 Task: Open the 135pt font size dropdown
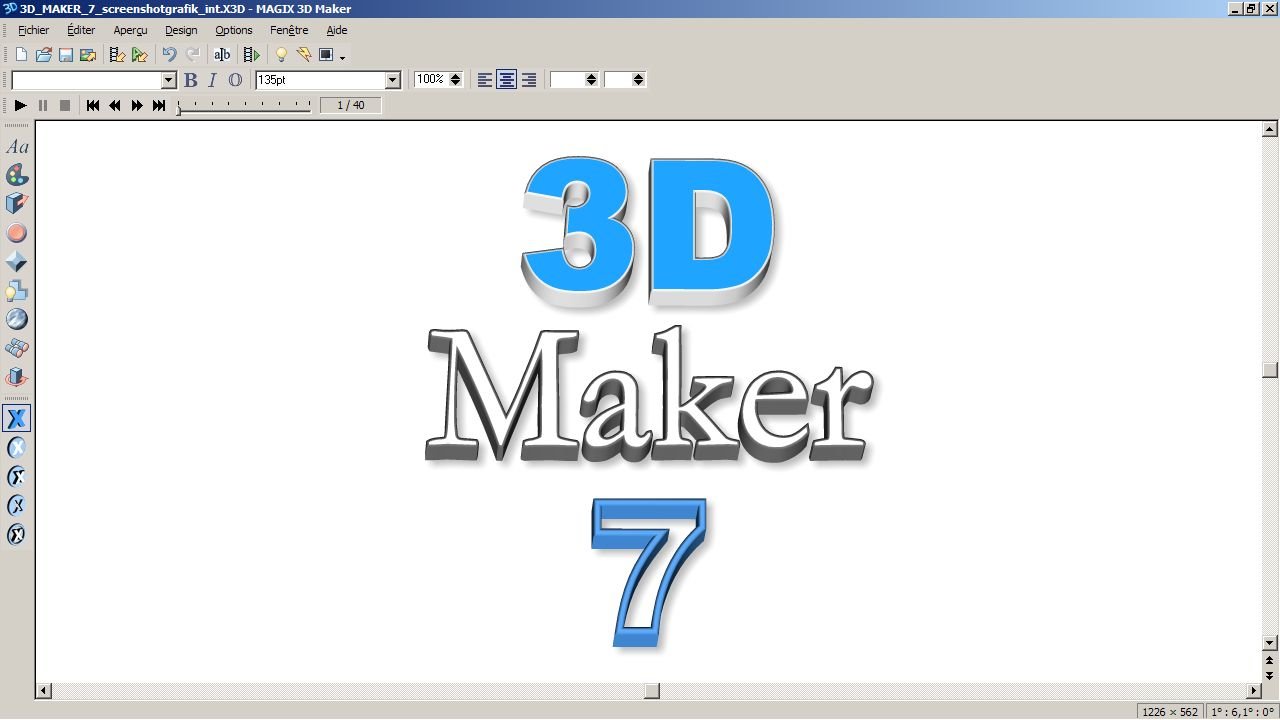[393, 80]
